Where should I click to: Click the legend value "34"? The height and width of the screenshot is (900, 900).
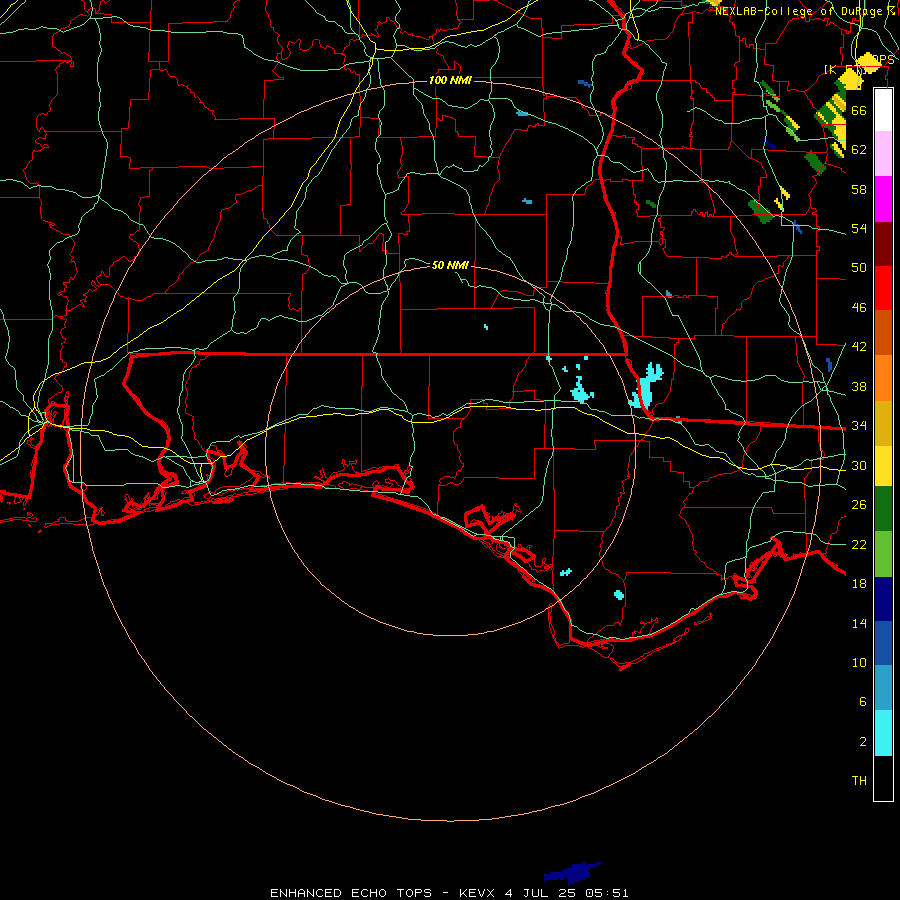click(859, 425)
